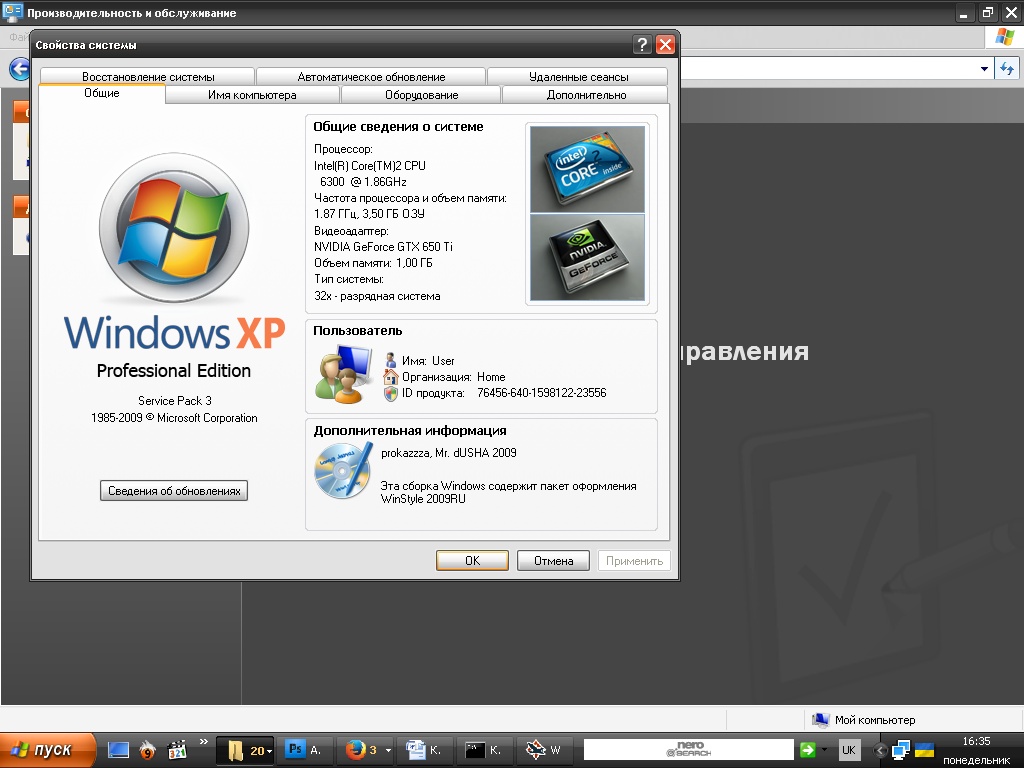
Task: Click the Nero Search input field
Action: click(x=688, y=750)
